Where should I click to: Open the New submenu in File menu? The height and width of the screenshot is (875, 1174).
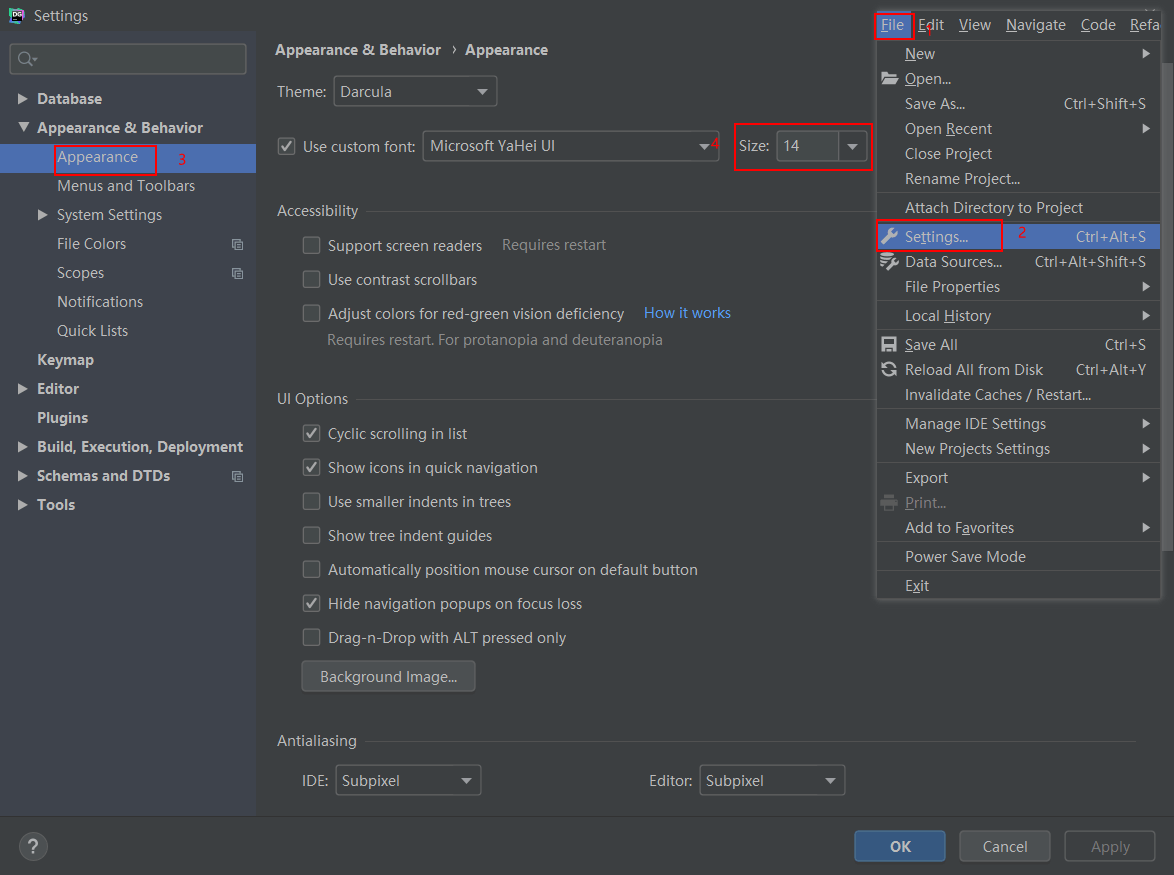[1018, 54]
